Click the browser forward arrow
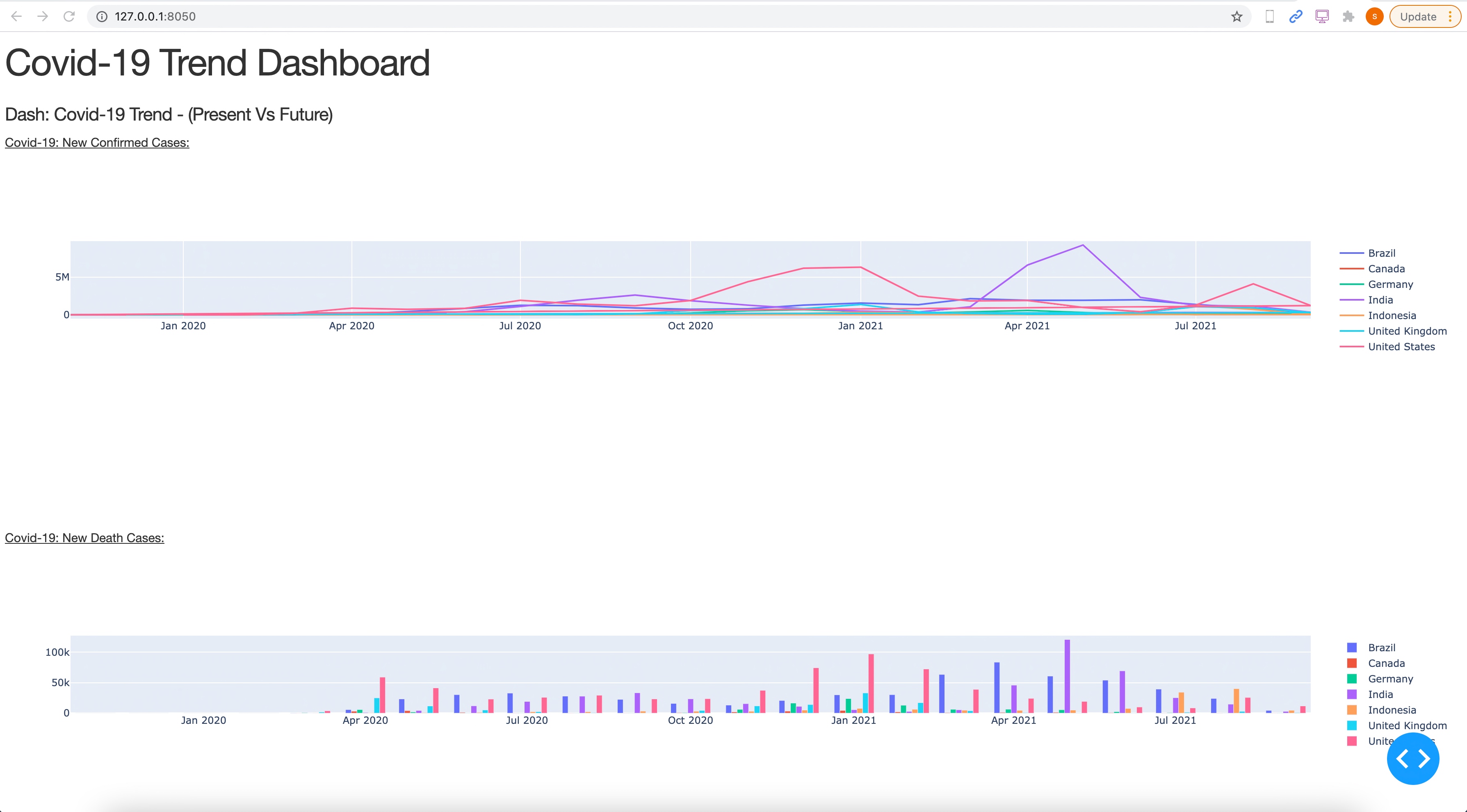This screenshot has width=1467, height=812. [43, 16]
